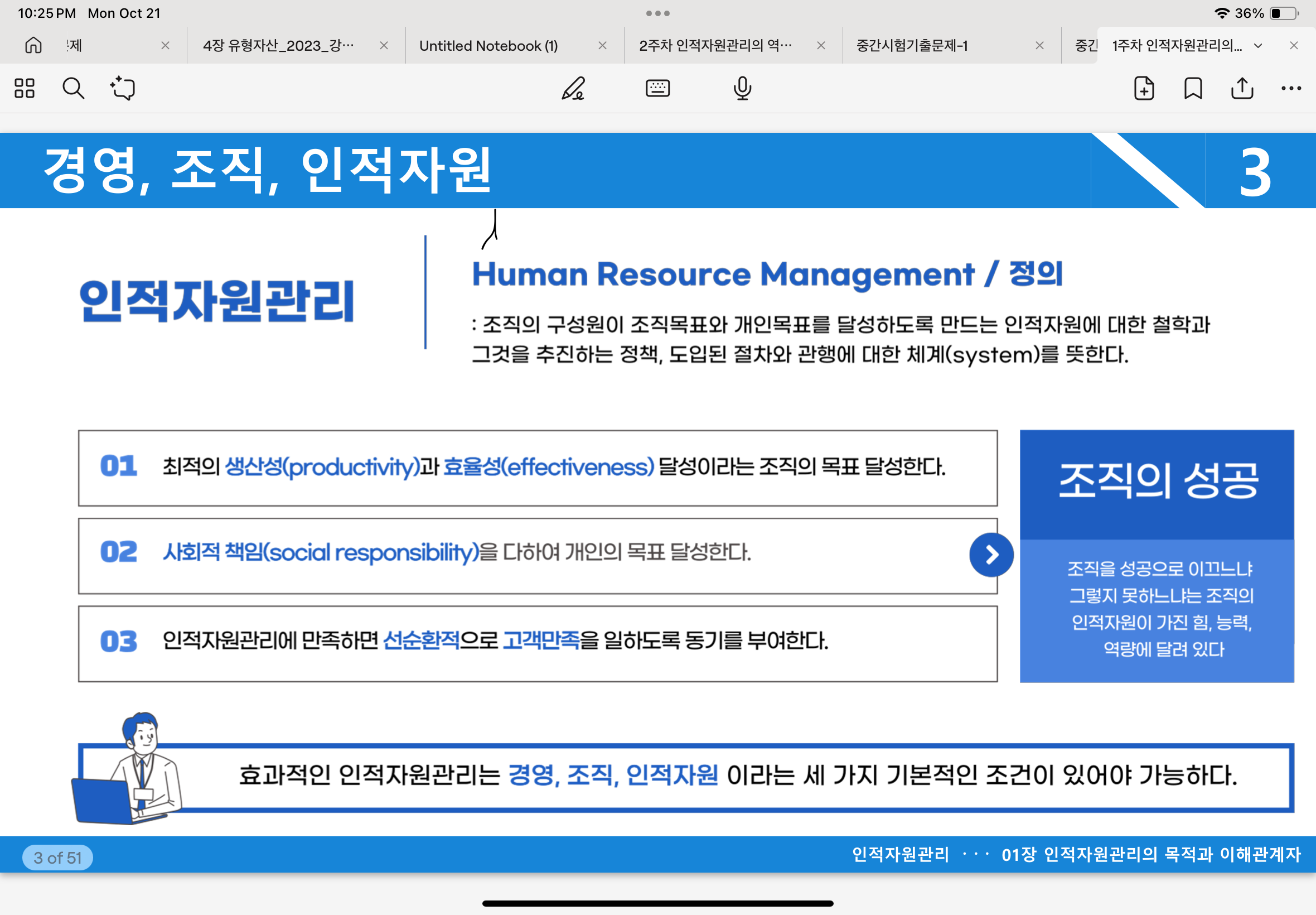
Task: Add a new page
Action: (1144, 88)
